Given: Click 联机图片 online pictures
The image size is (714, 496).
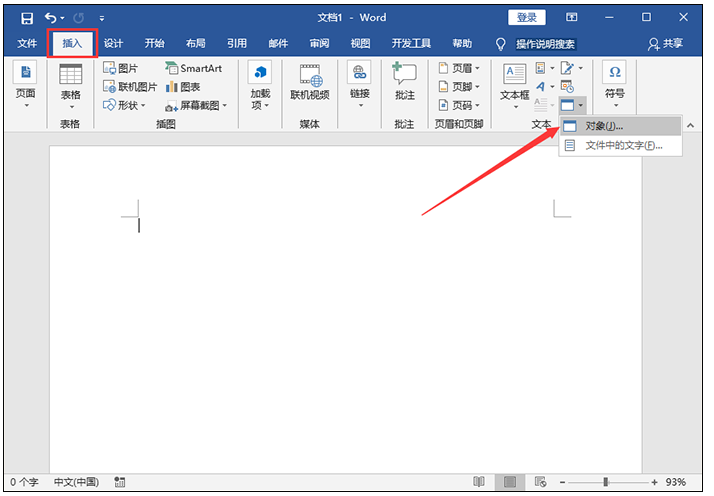Looking at the screenshot, I should [x=130, y=87].
